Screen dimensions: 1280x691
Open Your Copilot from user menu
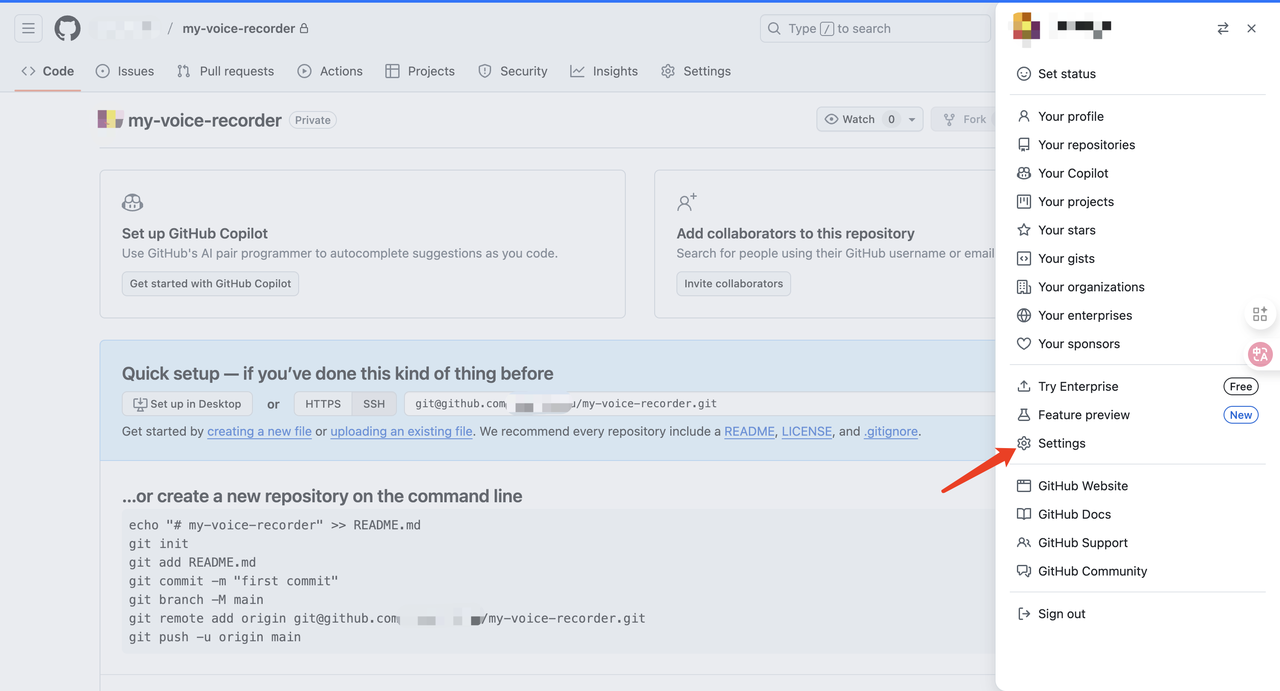1072,173
